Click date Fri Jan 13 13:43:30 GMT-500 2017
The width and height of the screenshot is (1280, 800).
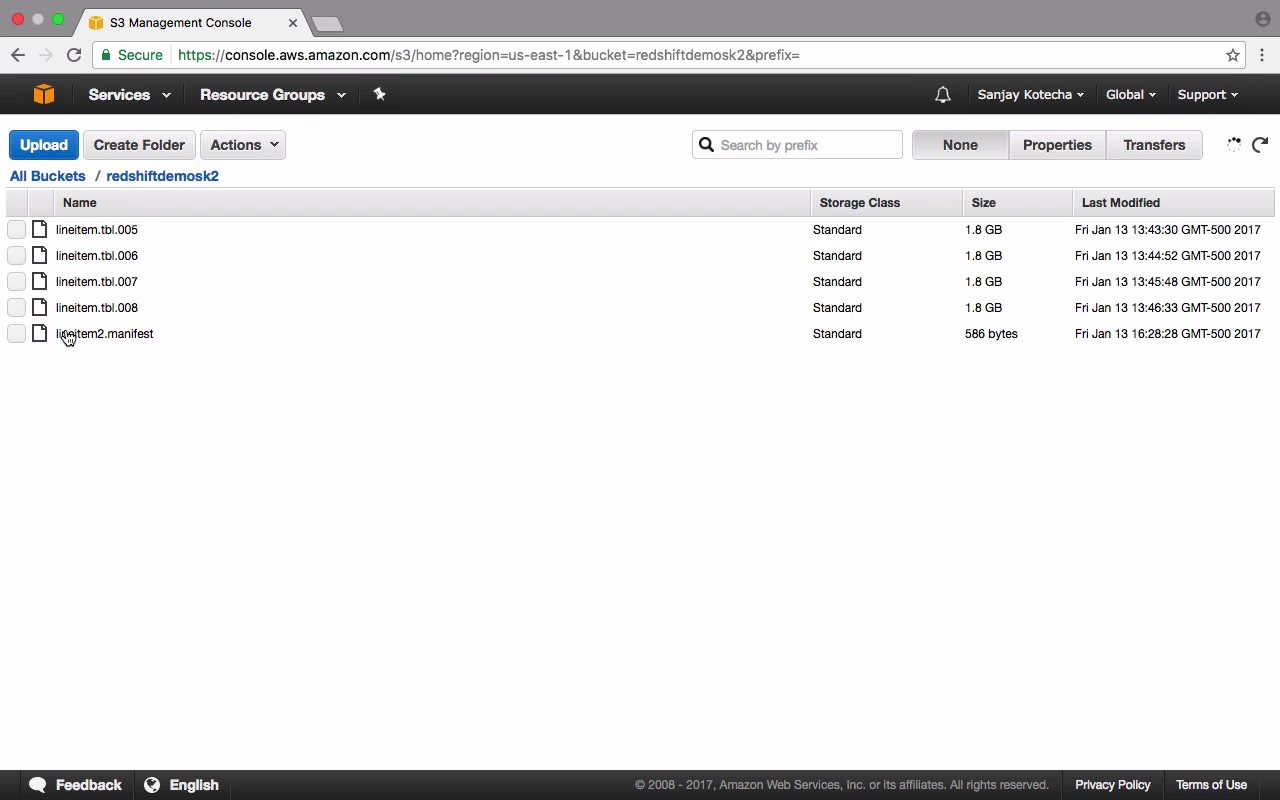click(1168, 230)
